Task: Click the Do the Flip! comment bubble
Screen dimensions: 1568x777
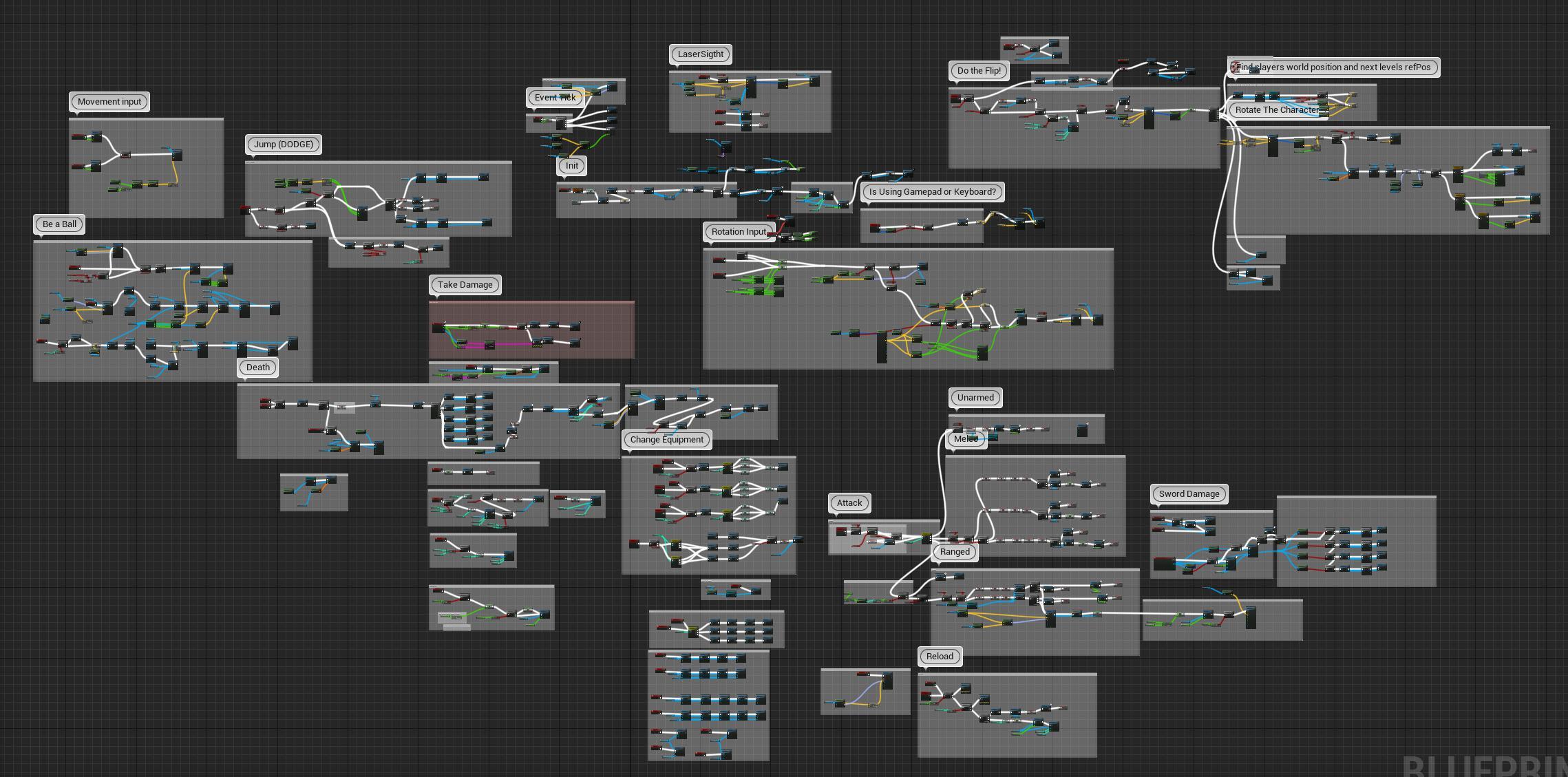Action: pyautogui.click(x=979, y=71)
